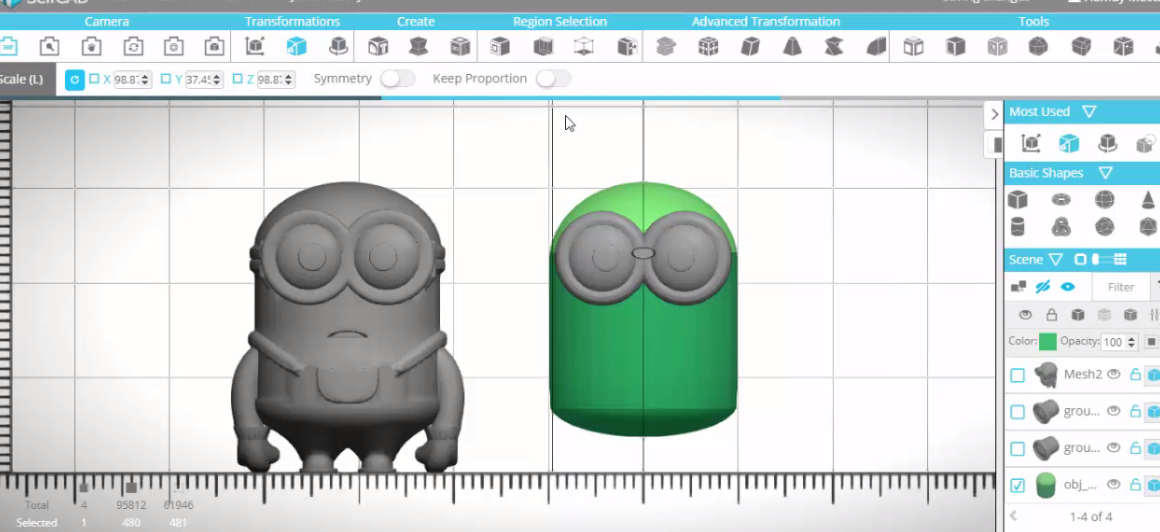Select the wireframe cube region selection icon
Screen dimensions: 1160x532
coord(584,47)
